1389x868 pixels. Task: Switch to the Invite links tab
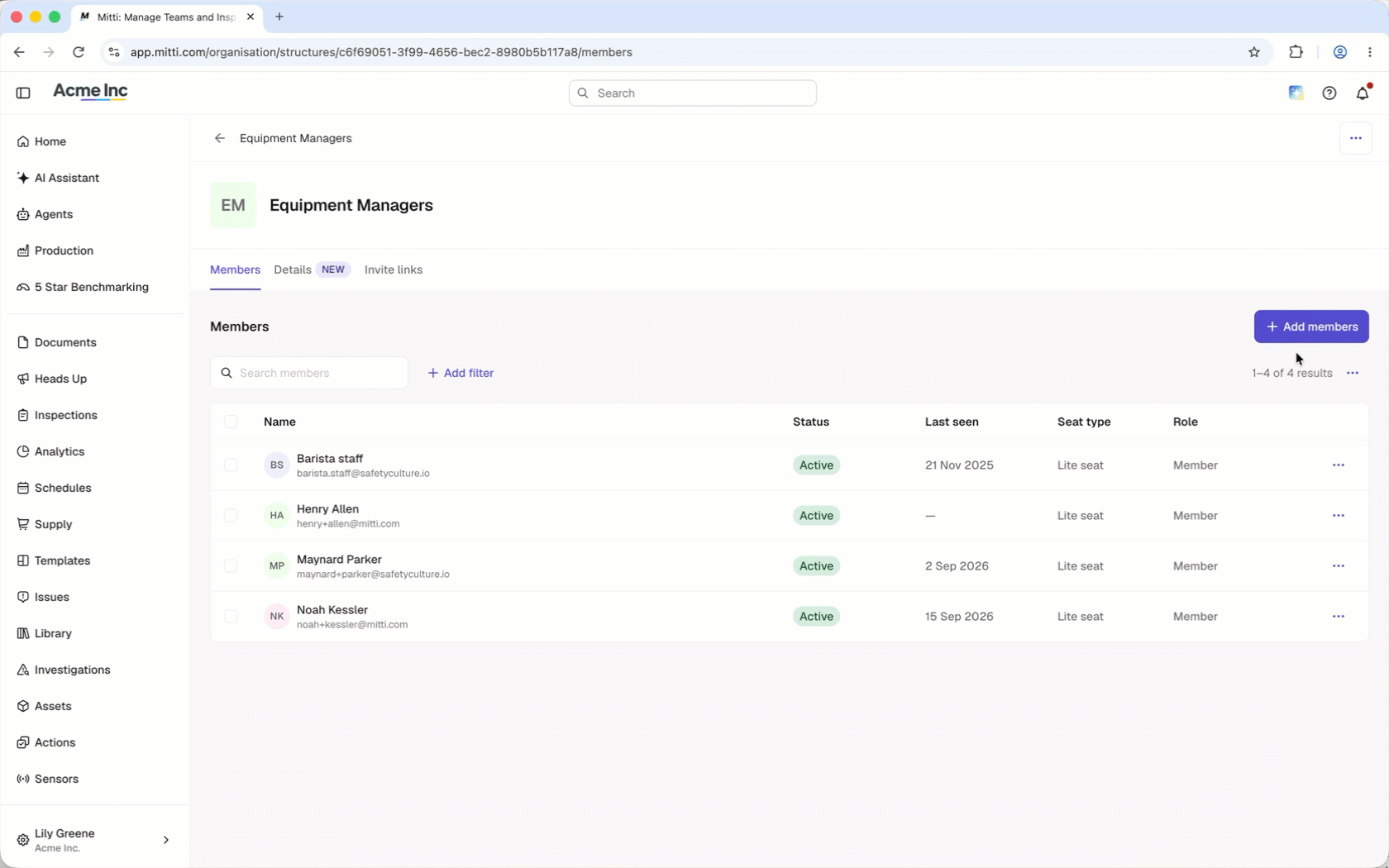point(394,270)
